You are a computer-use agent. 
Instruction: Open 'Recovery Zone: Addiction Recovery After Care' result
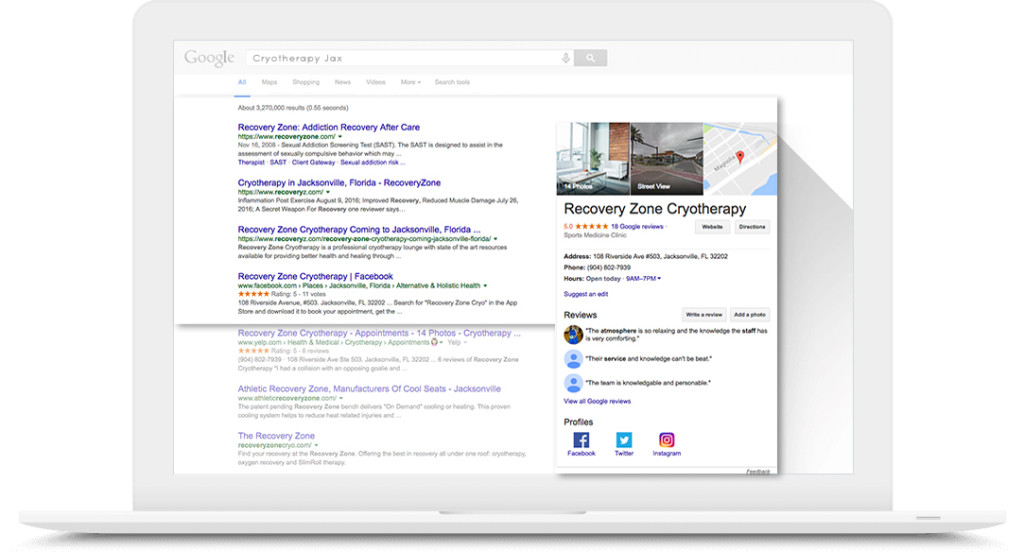(328, 127)
